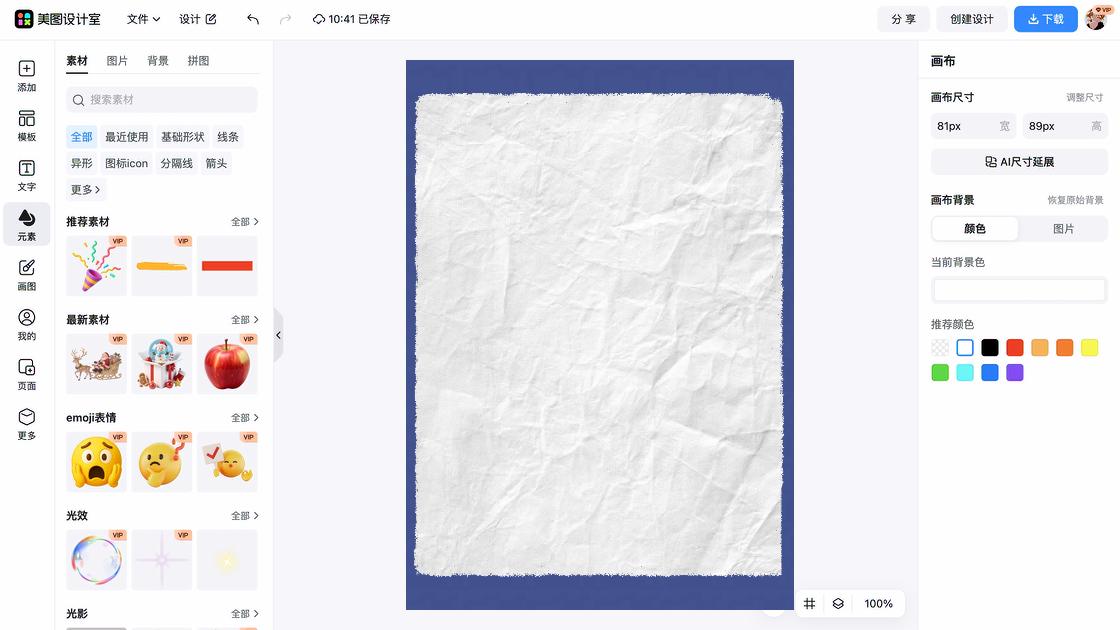Open the user avatar profile menu
Viewport: 1120px width, 630px height.
[x=1096, y=19]
